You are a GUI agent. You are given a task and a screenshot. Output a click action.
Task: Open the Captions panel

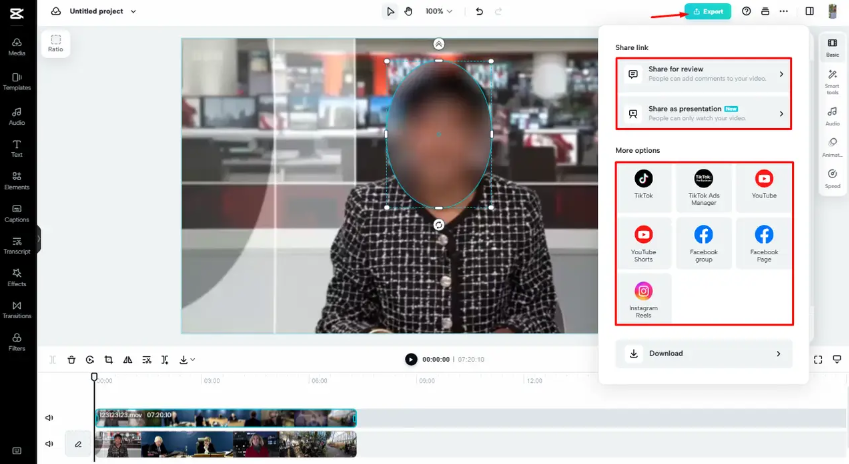point(17,213)
